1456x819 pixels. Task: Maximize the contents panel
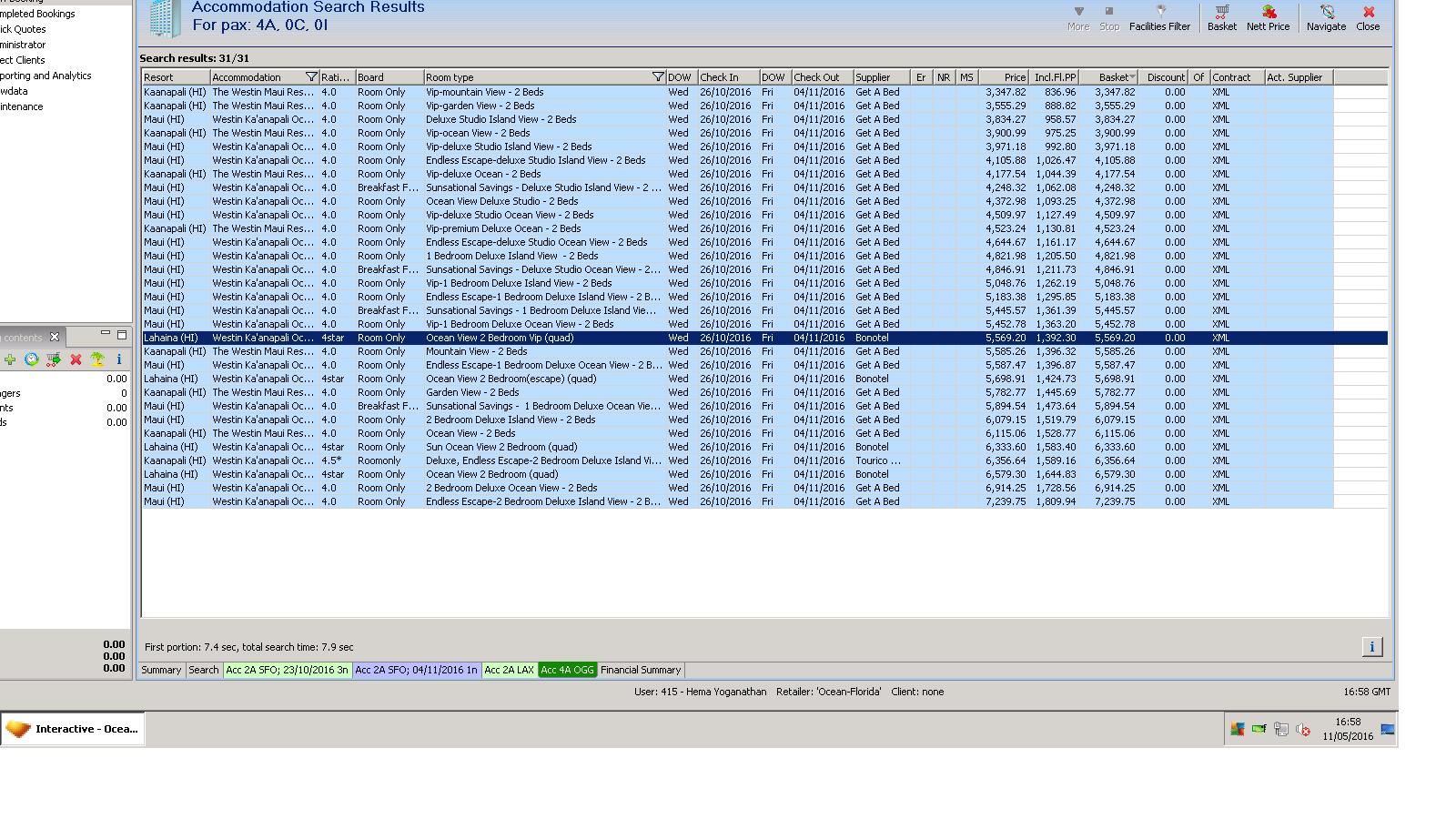122,335
